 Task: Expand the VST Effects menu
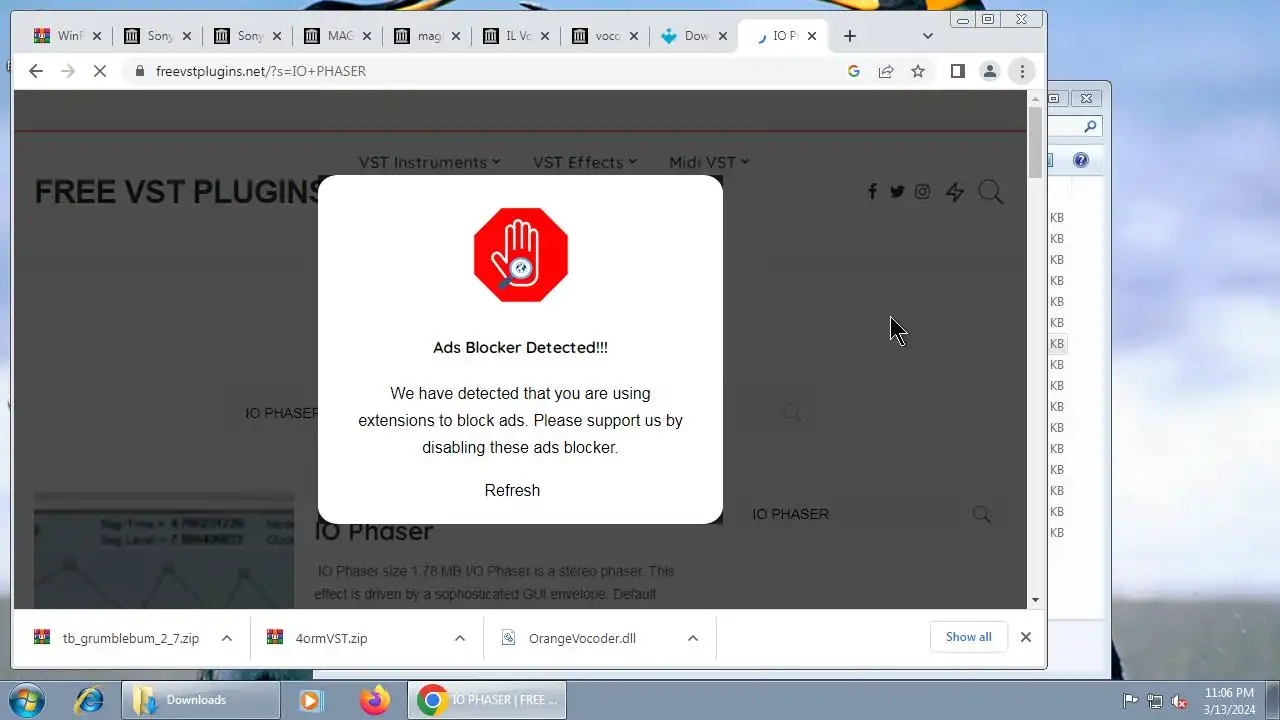(x=584, y=162)
